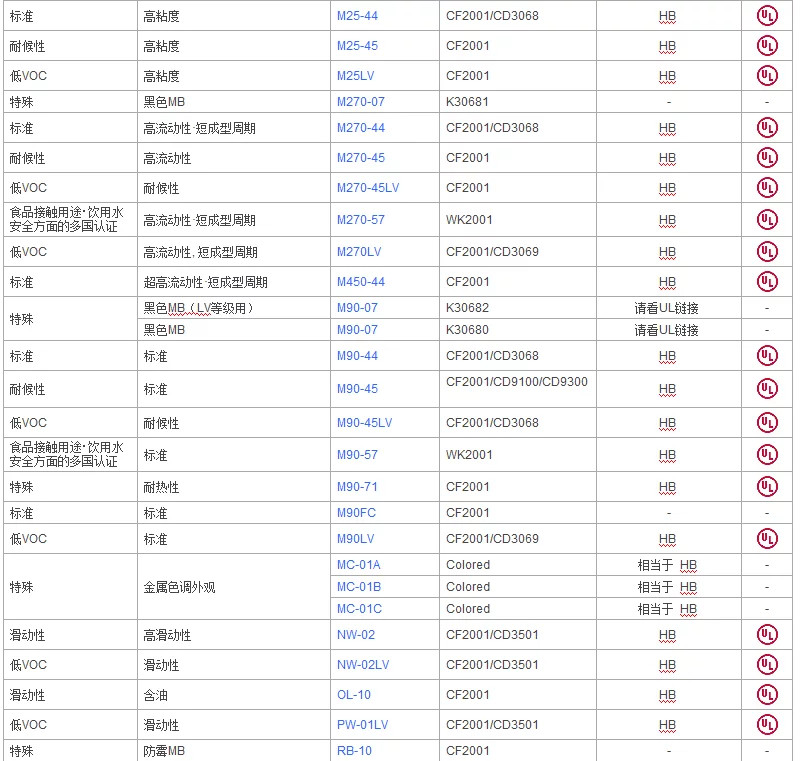Viewport: 800px width, 761px height.
Task: Click the UL icon in PW-01LV row
Action: [767, 724]
